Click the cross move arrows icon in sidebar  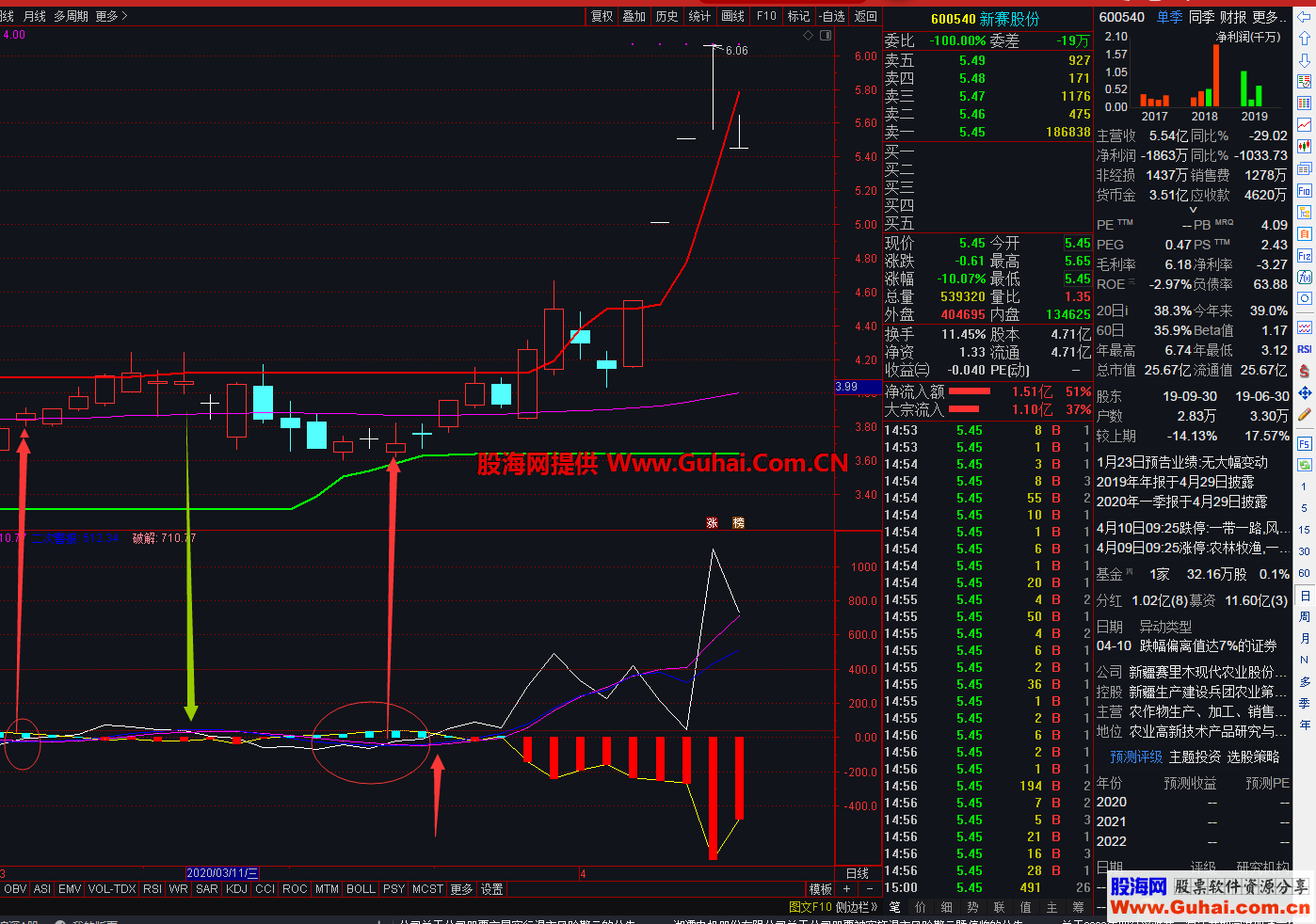(x=1304, y=392)
